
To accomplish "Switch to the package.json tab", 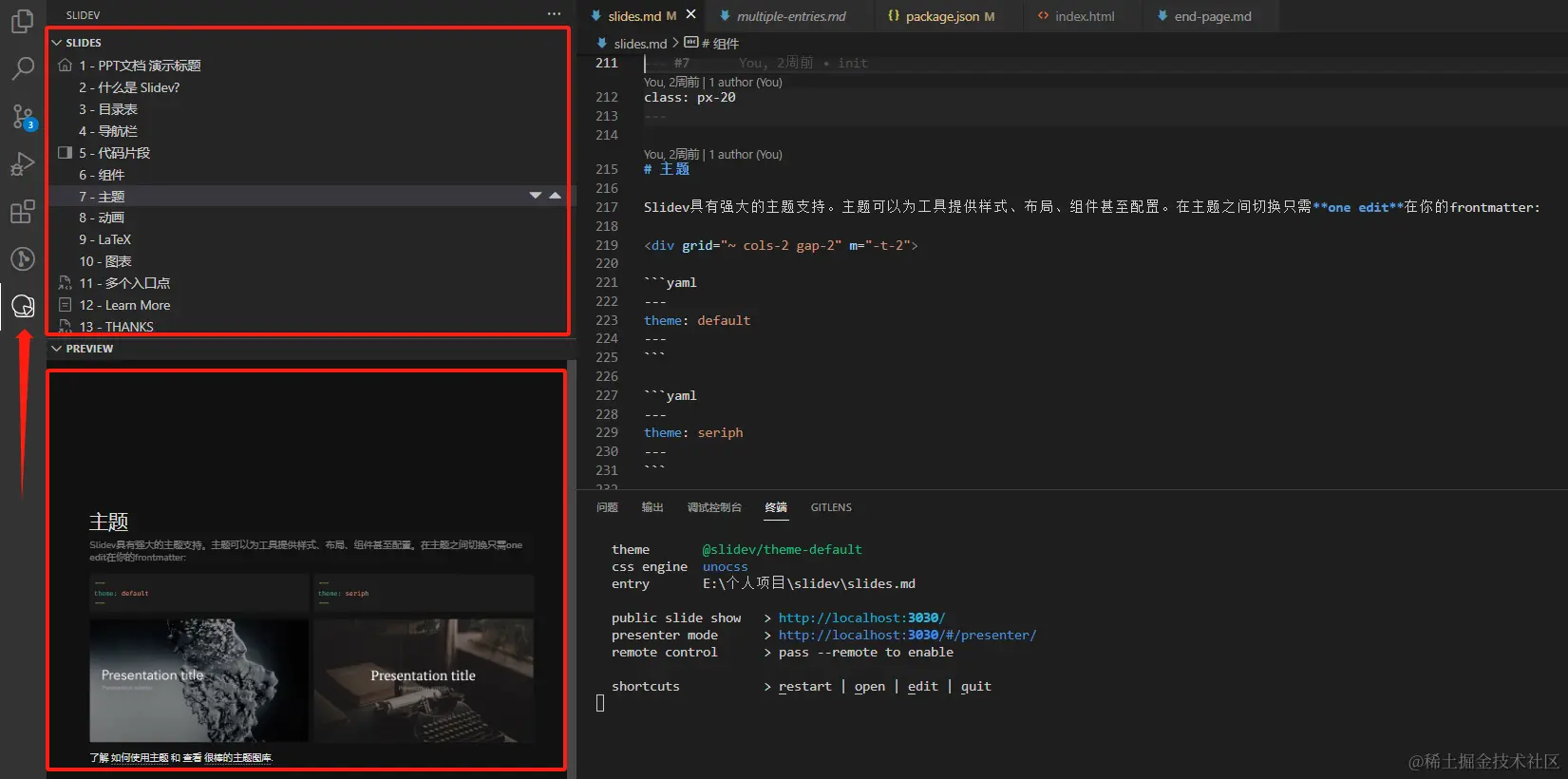I will 942,16.
